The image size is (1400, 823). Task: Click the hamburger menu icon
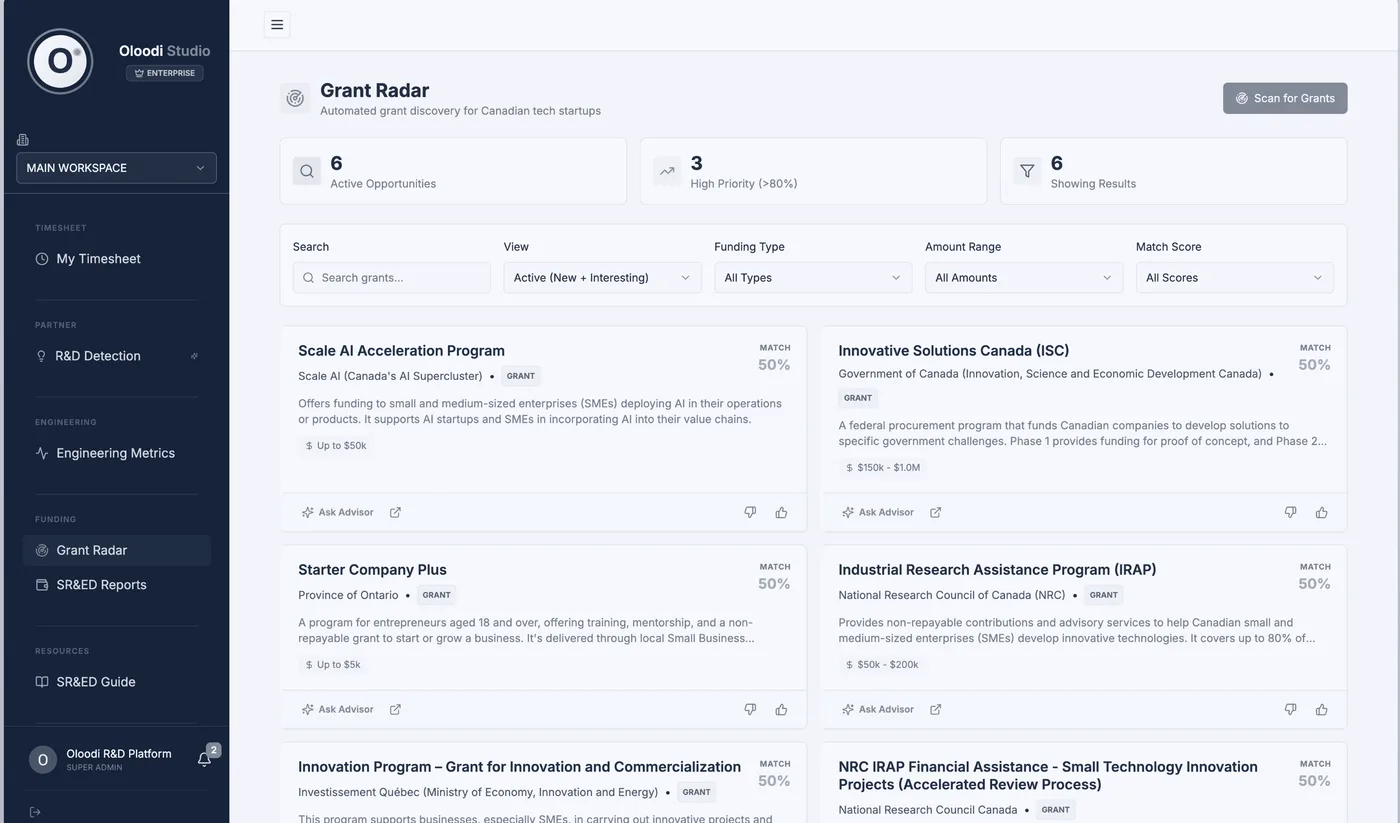coord(277,25)
